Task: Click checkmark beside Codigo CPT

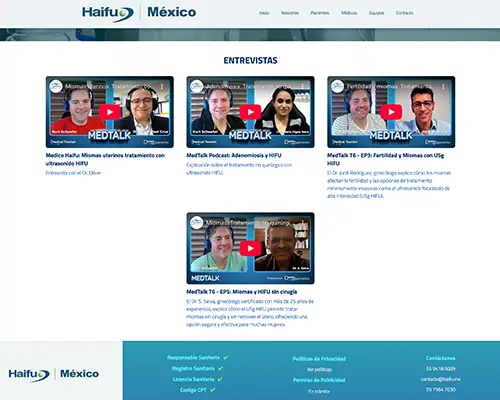Action: click(213, 390)
